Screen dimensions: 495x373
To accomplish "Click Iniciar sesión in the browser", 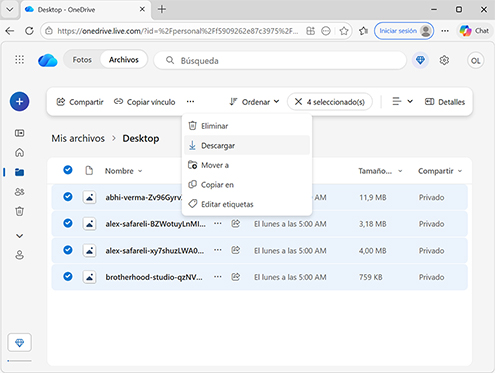I will pos(404,31).
